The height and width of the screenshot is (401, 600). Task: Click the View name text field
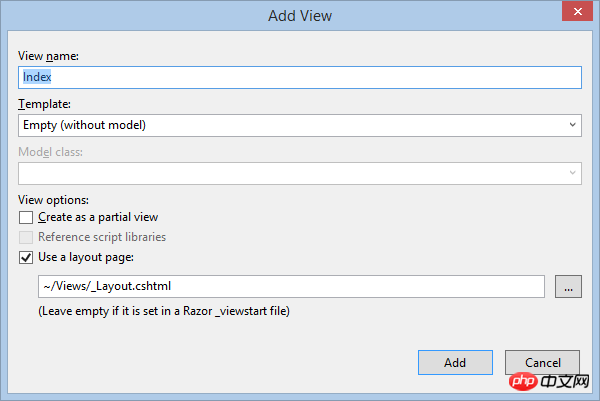(300, 77)
